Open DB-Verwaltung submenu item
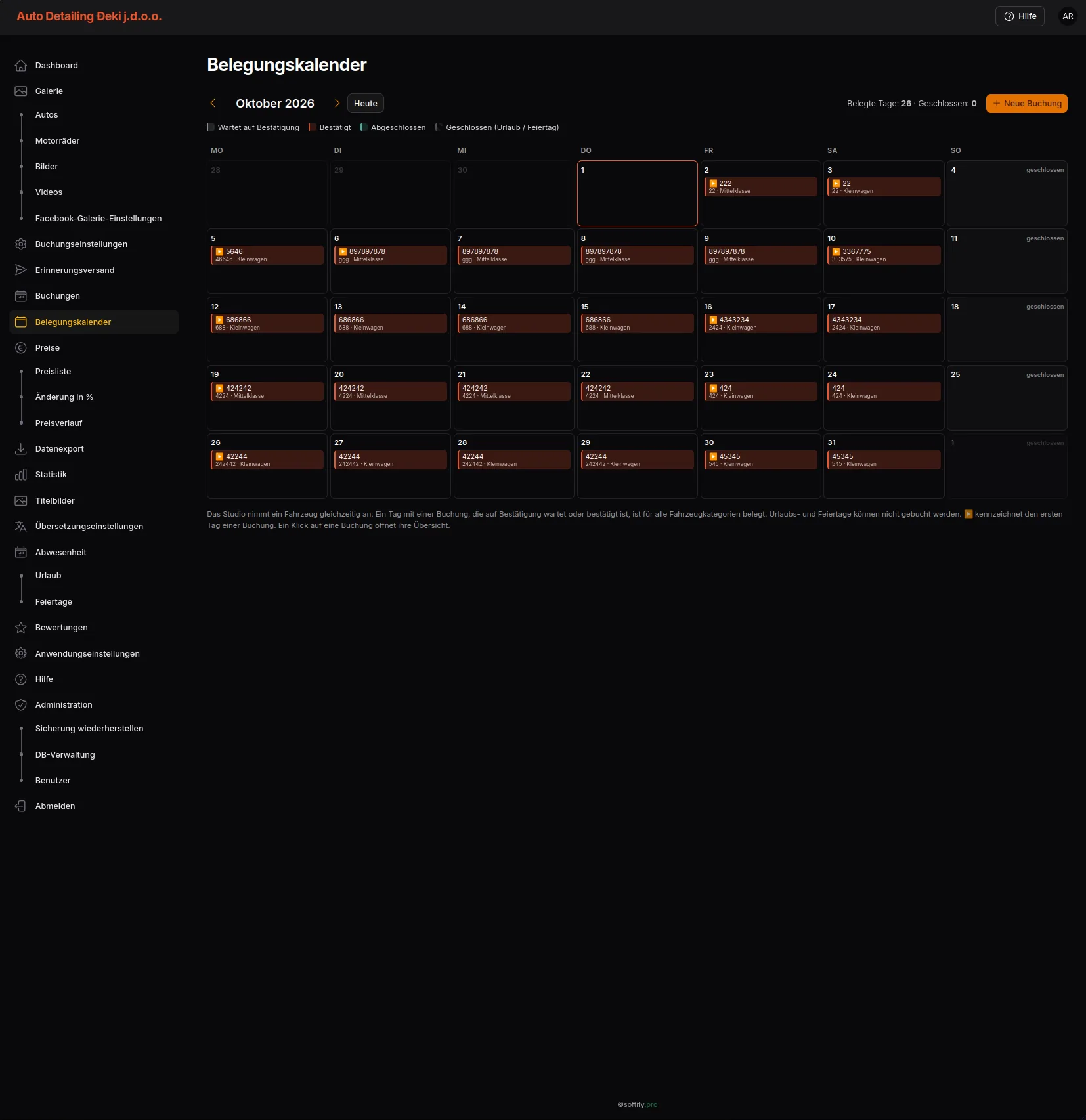 [x=65, y=755]
